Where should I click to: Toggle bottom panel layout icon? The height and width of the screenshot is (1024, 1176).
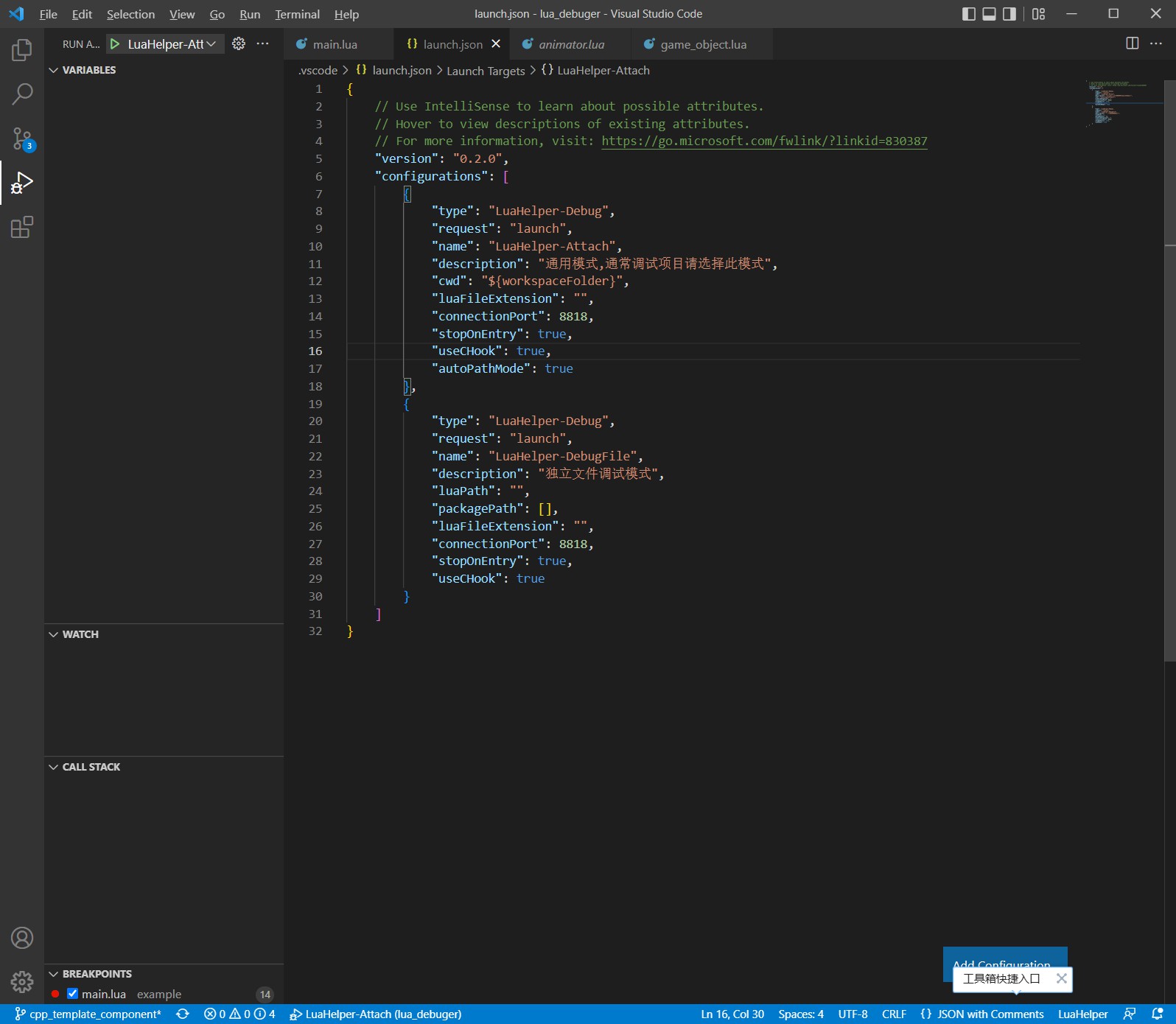coord(989,13)
